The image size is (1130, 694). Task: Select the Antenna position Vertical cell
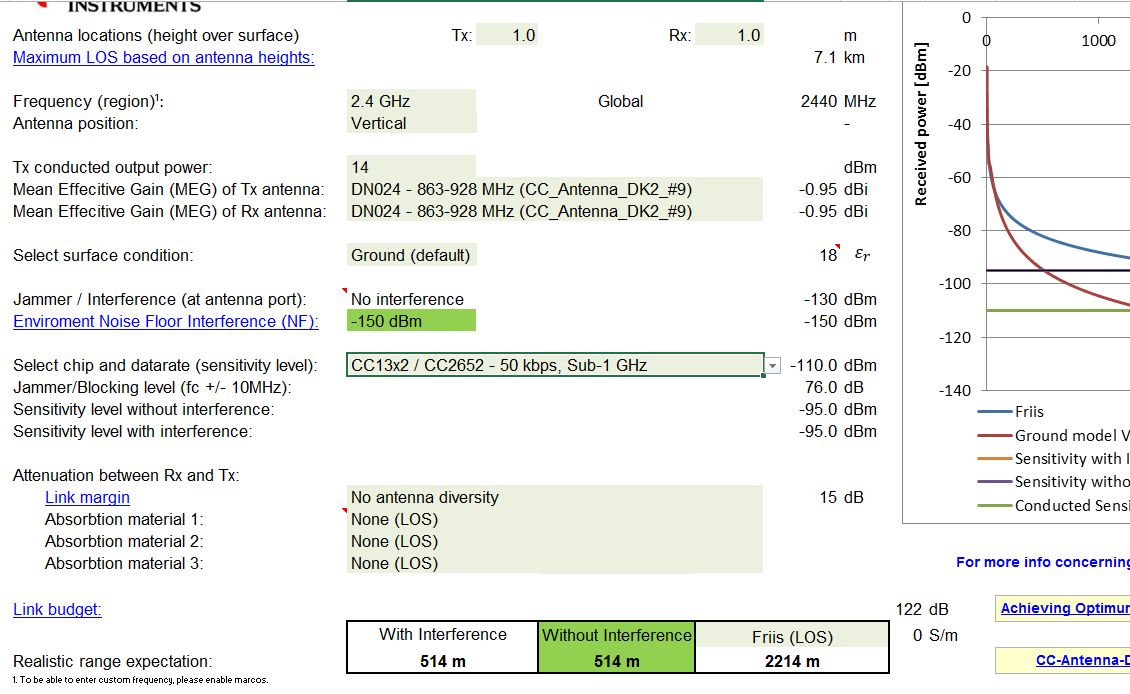(x=411, y=123)
